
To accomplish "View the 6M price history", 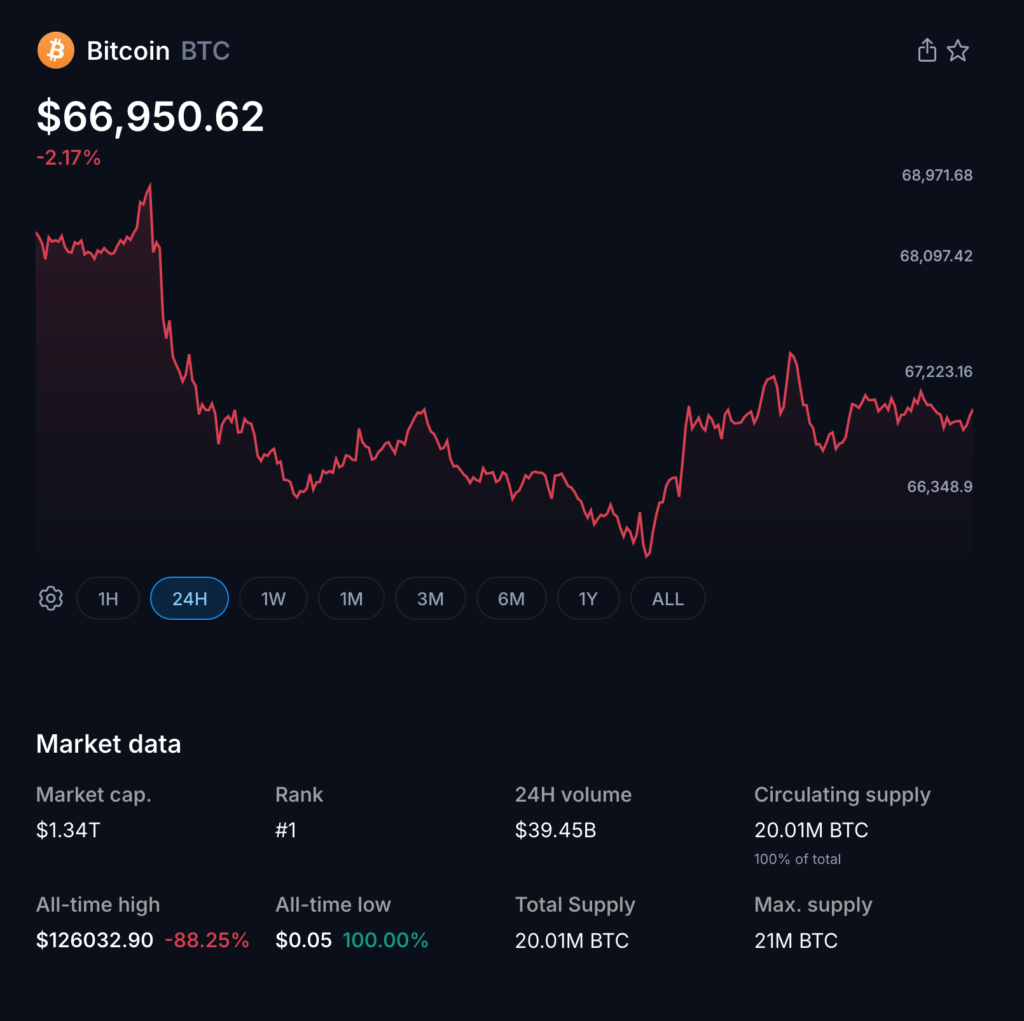I will coord(511,599).
